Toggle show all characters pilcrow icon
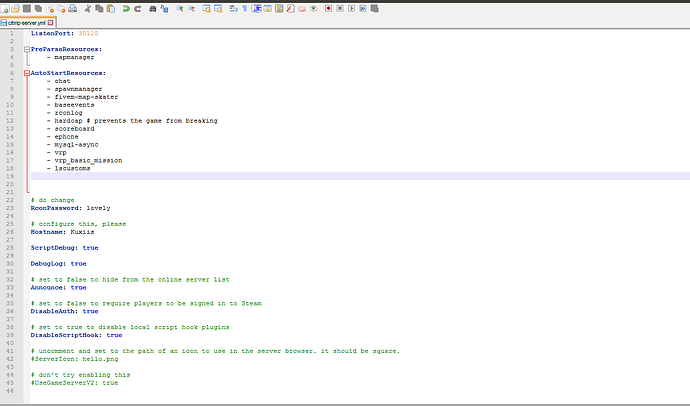Image resolution: width=690 pixels, height=406 pixels. [x=245, y=8]
